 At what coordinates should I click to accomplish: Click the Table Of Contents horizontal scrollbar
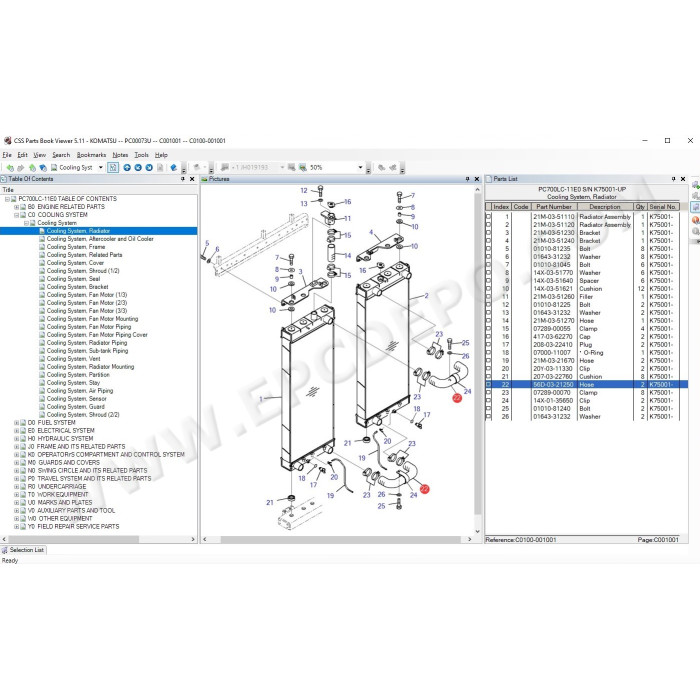point(98,540)
